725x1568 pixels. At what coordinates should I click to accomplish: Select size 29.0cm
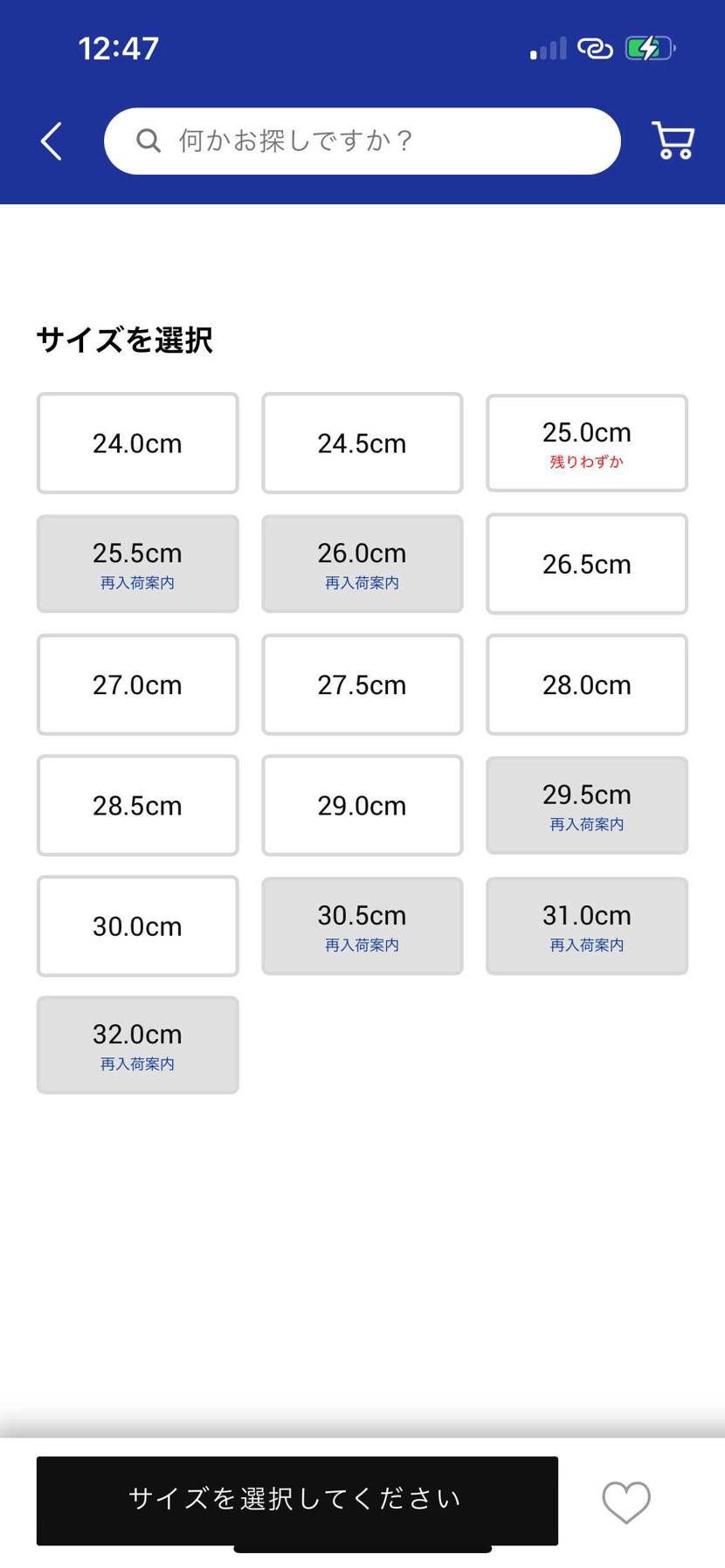362,805
